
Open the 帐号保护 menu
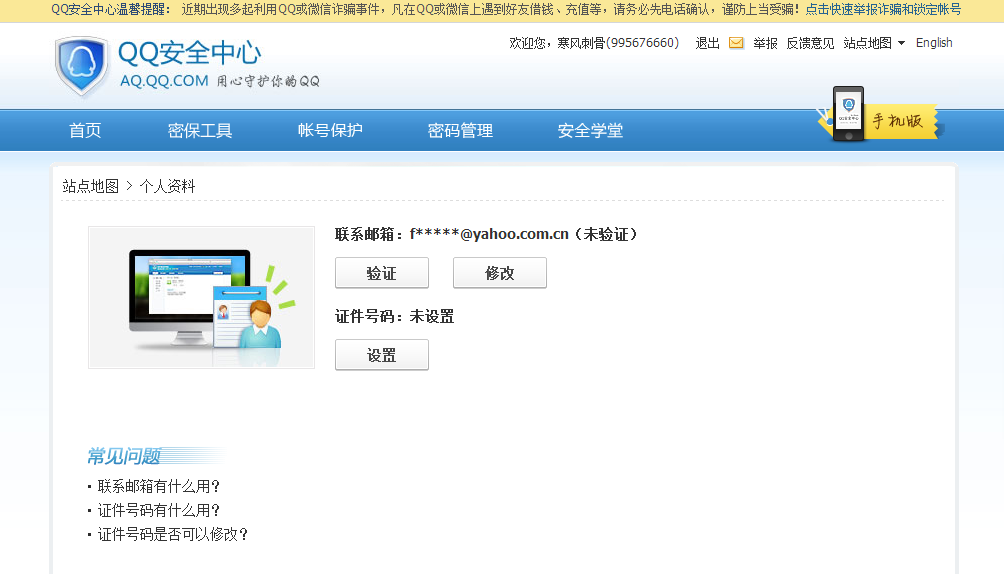click(330, 131)
